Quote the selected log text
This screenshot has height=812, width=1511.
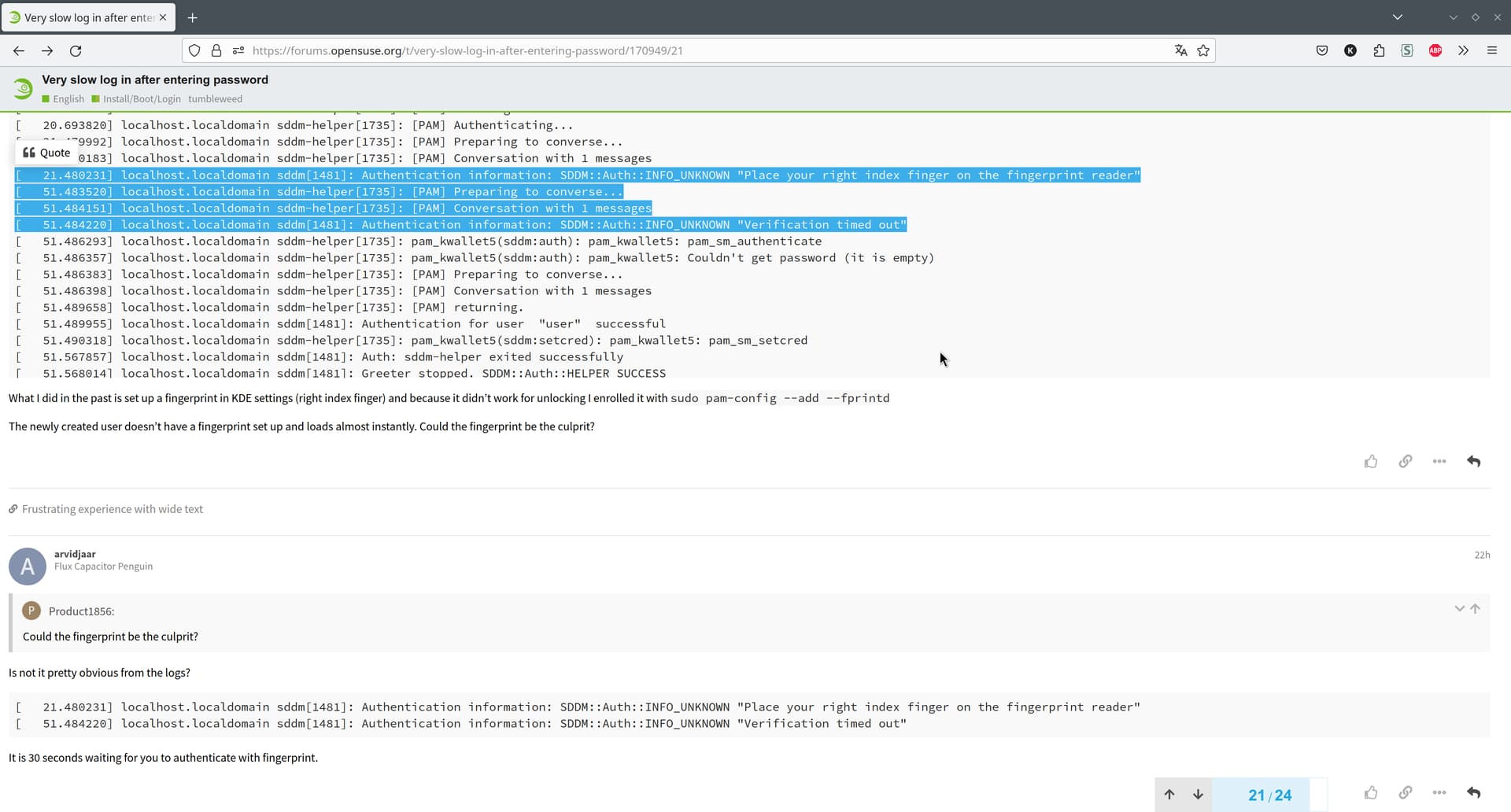(x=46, y=153)
